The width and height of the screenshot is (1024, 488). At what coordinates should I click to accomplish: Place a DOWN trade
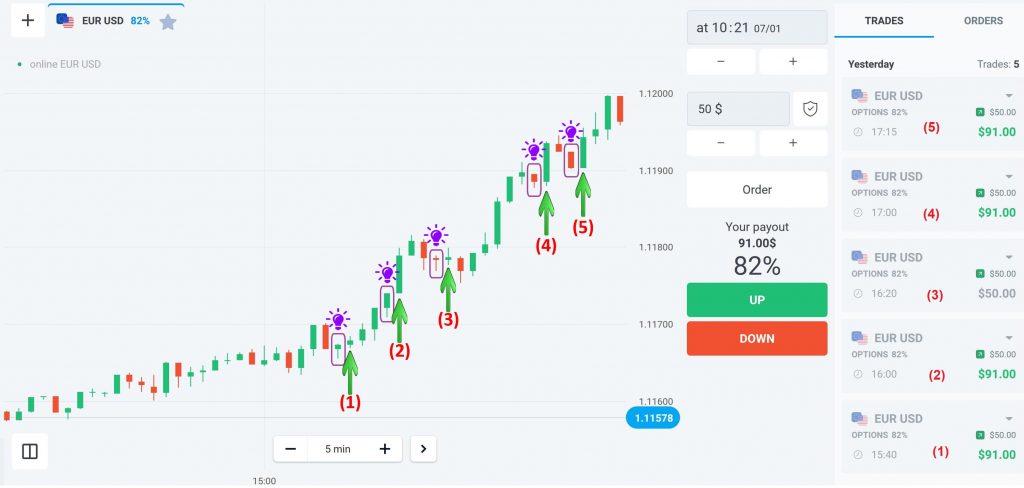tap(757, 338)
